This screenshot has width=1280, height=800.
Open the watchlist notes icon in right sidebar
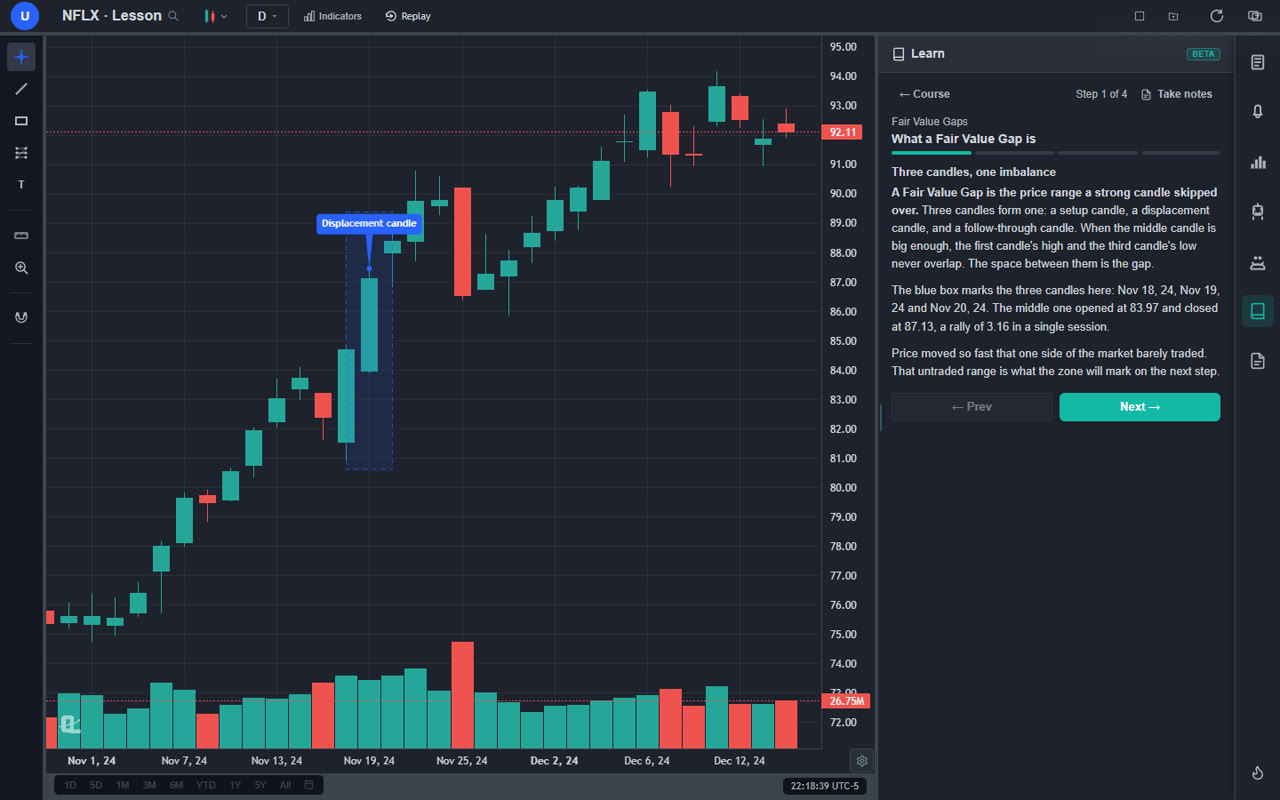point(1258,62)
